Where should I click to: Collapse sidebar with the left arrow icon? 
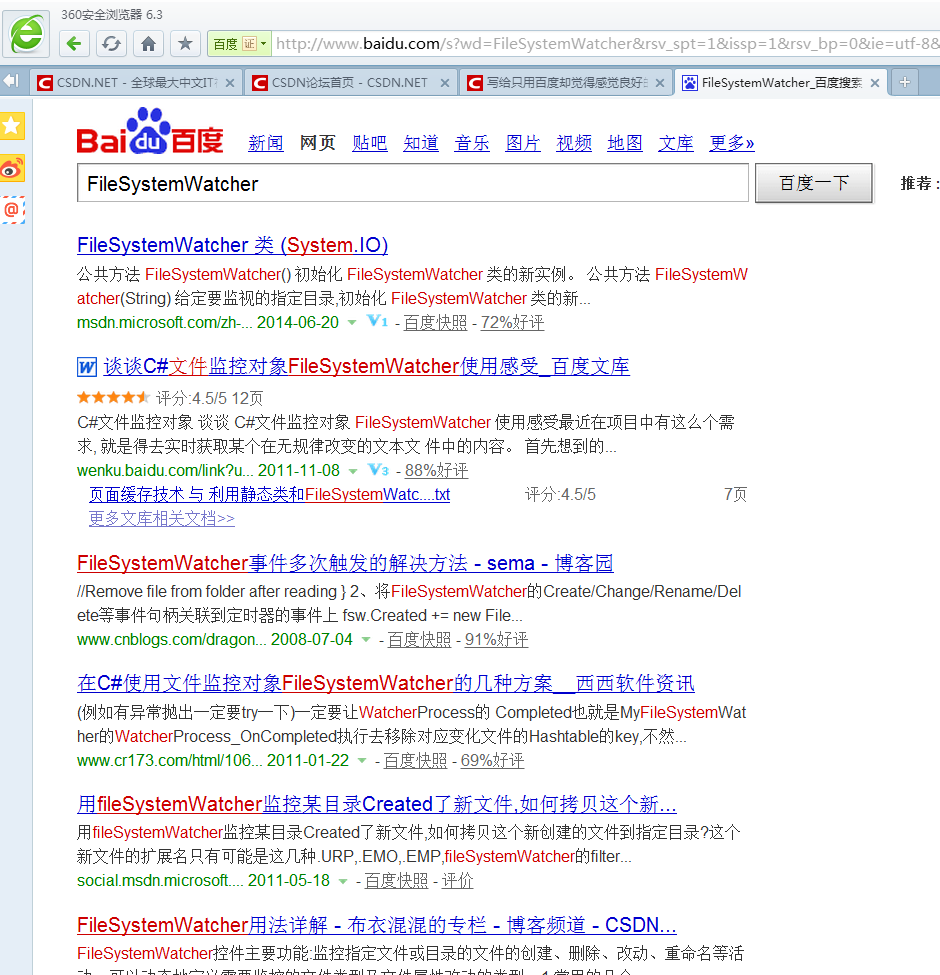[11, 80]
